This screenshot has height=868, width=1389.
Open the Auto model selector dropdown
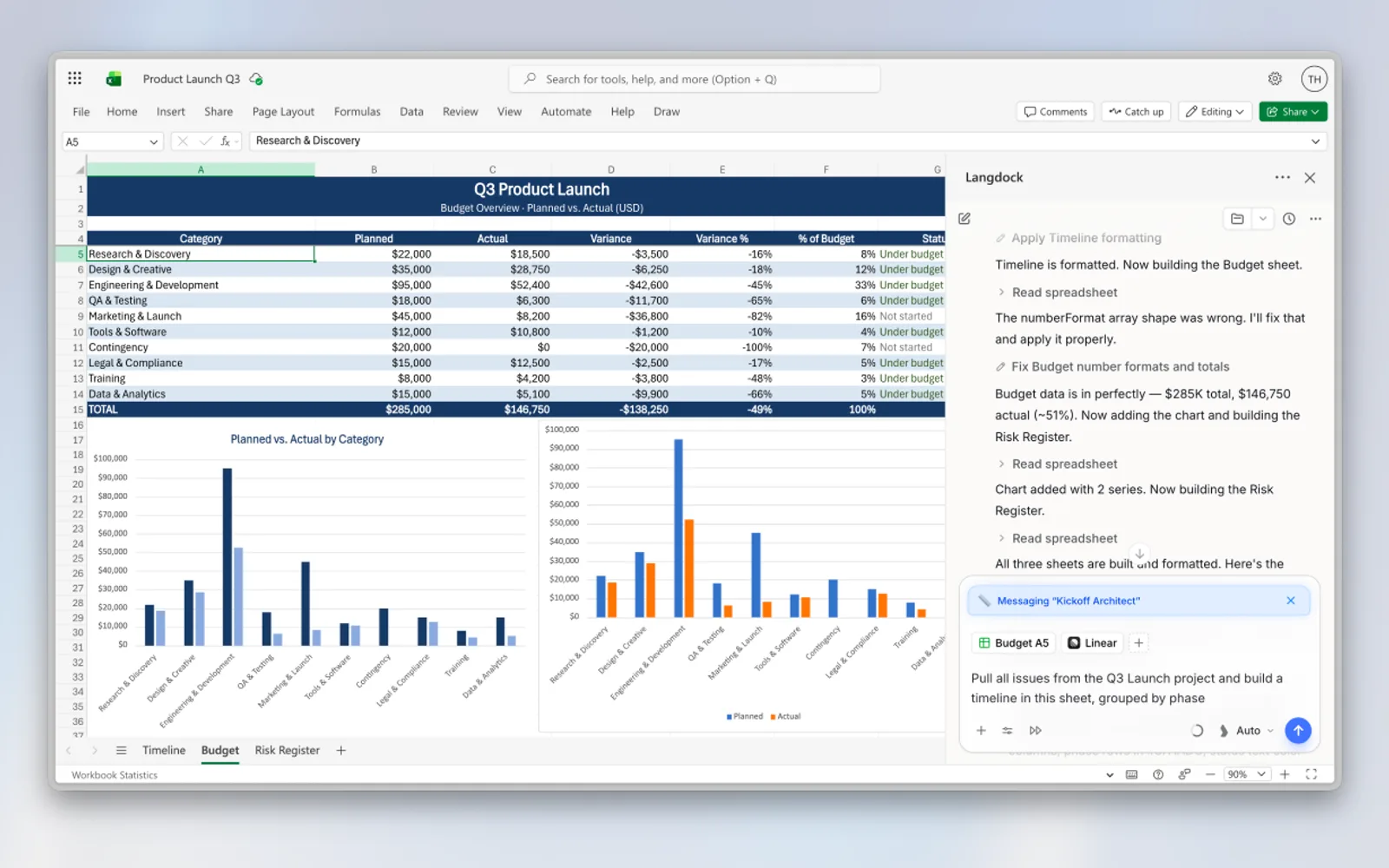(x=1247, y=731)
